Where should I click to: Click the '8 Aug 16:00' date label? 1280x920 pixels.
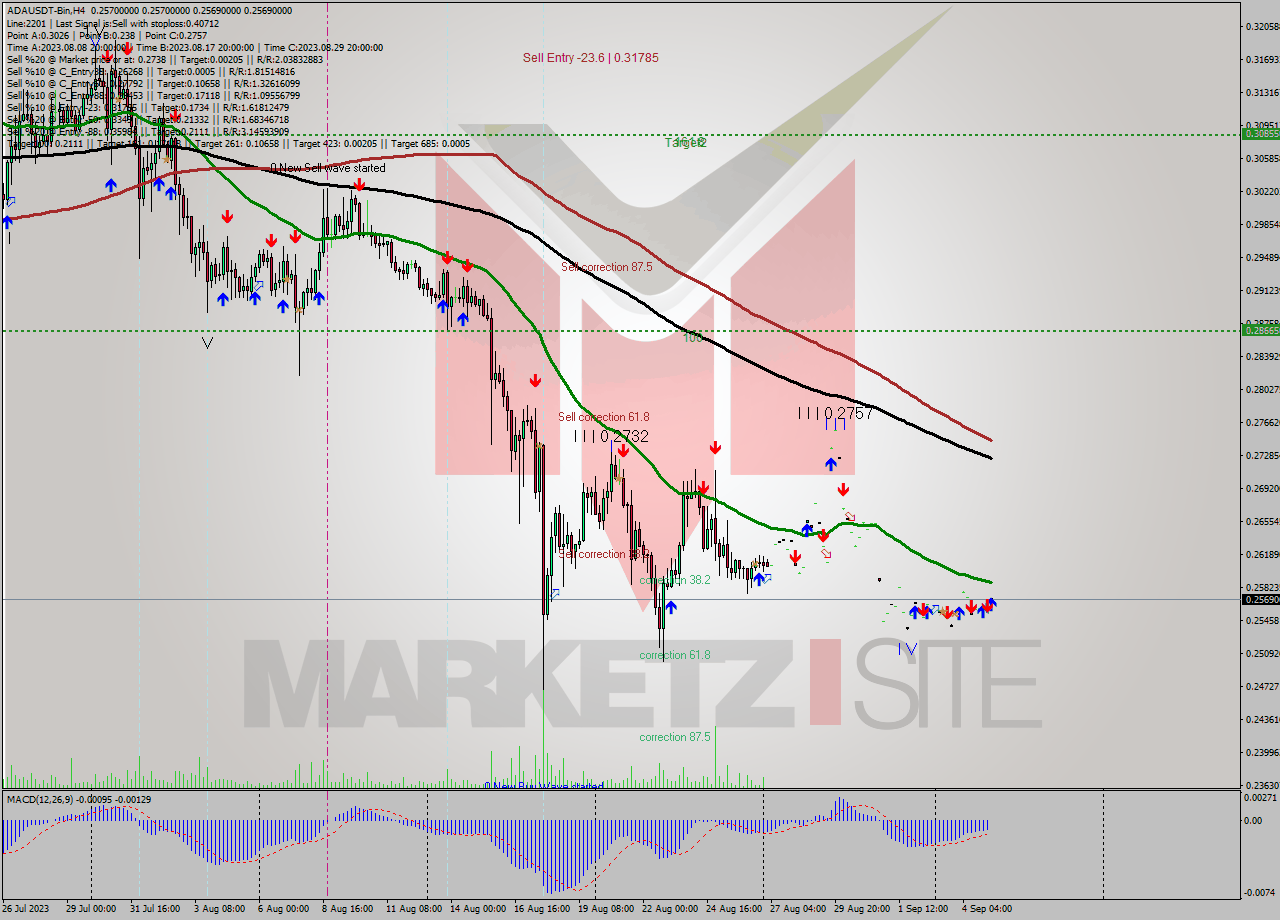coord(347,909)
